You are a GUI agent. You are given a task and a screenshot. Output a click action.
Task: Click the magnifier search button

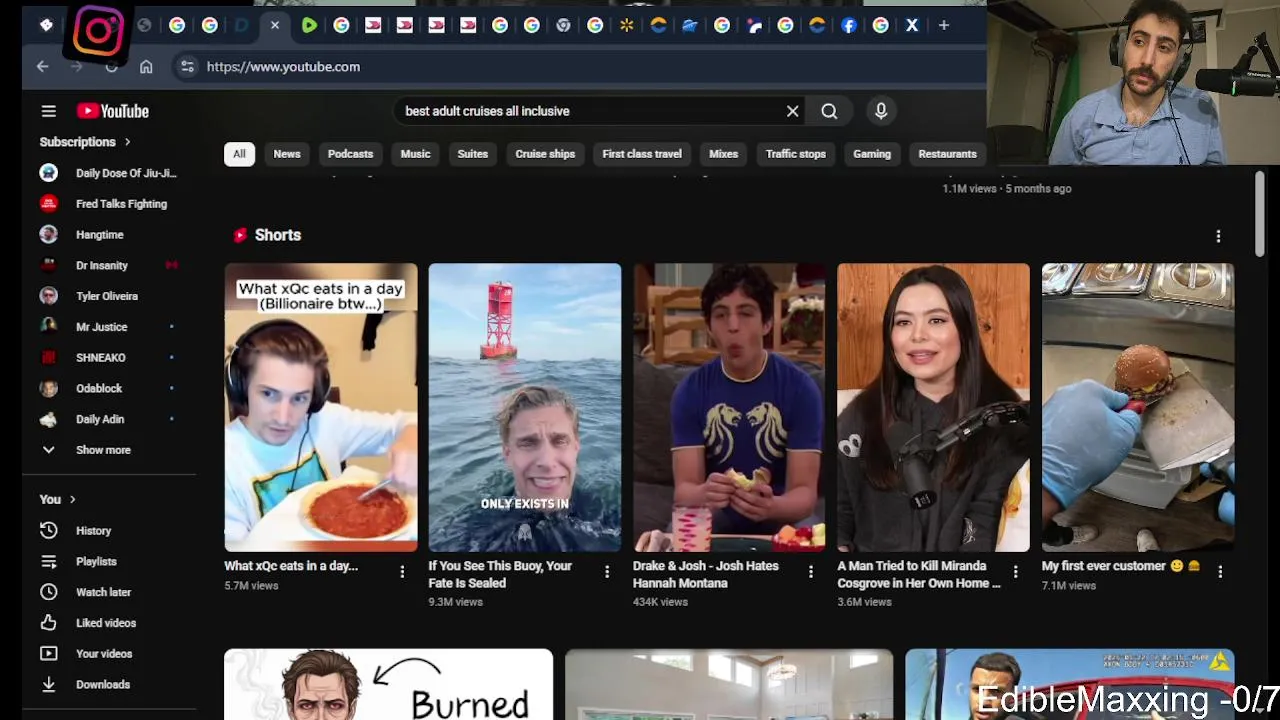[x=829, y=111]
